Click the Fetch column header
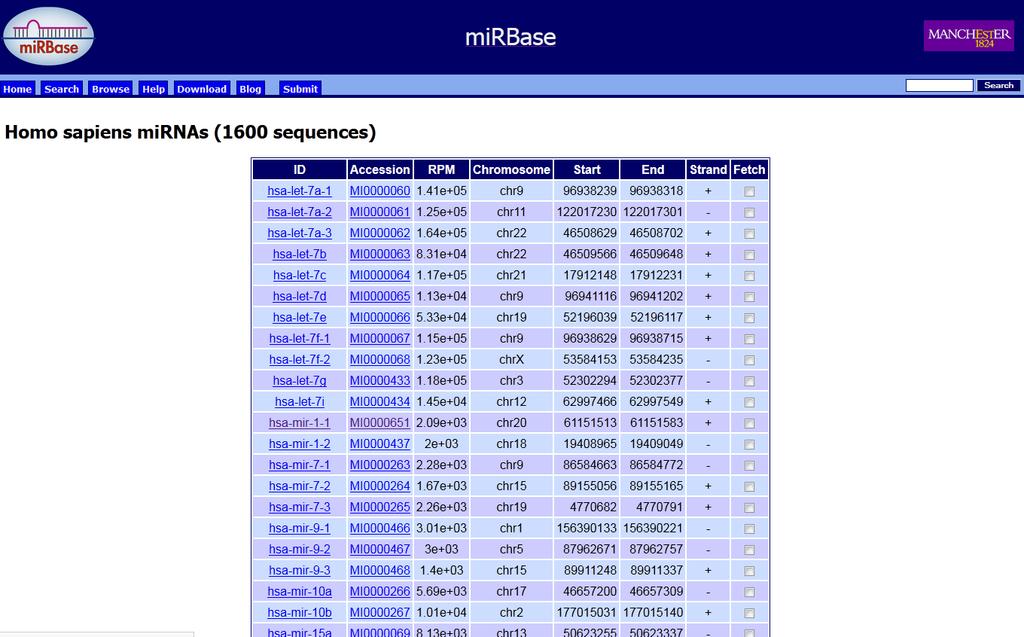This screenshot has height=637, width=1024. (749, 170)
